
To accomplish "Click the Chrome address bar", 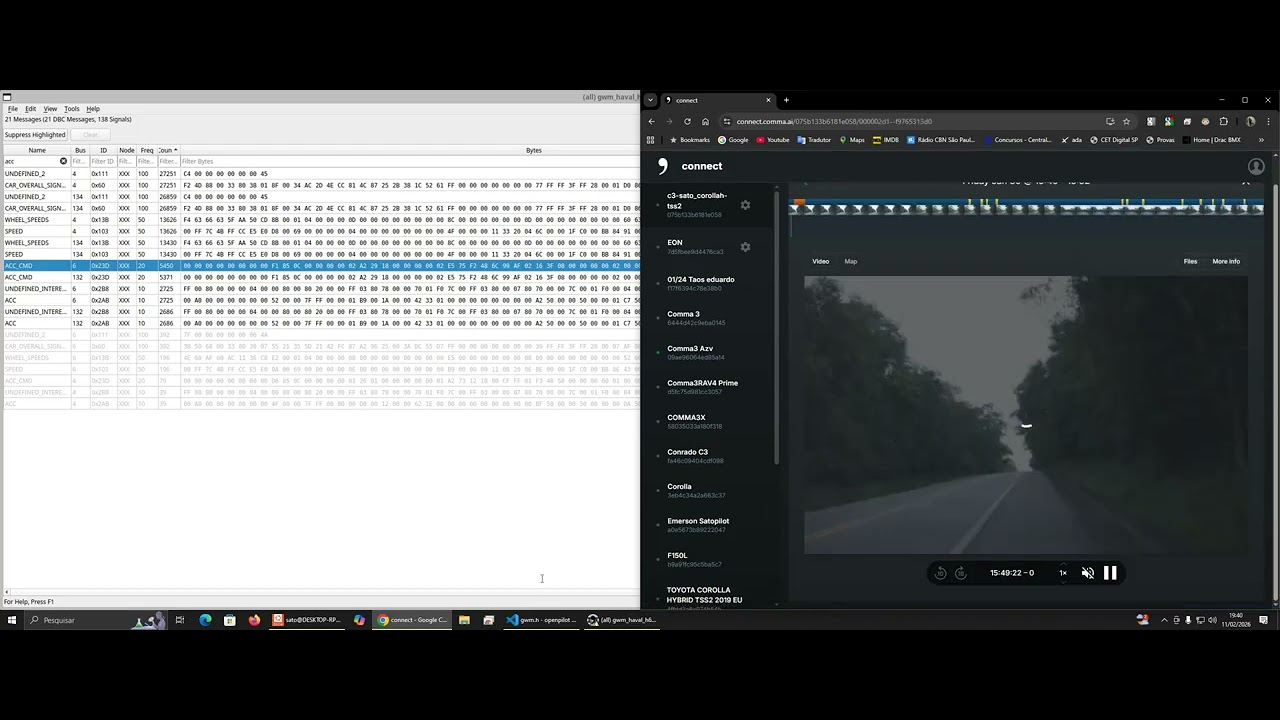I will (x=910, y=121).
